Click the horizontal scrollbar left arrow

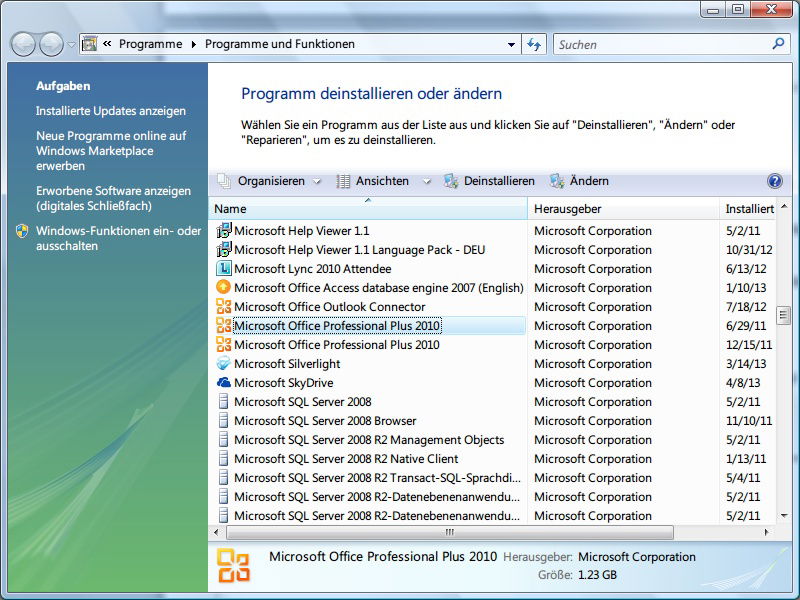click(x=216, y=532)
